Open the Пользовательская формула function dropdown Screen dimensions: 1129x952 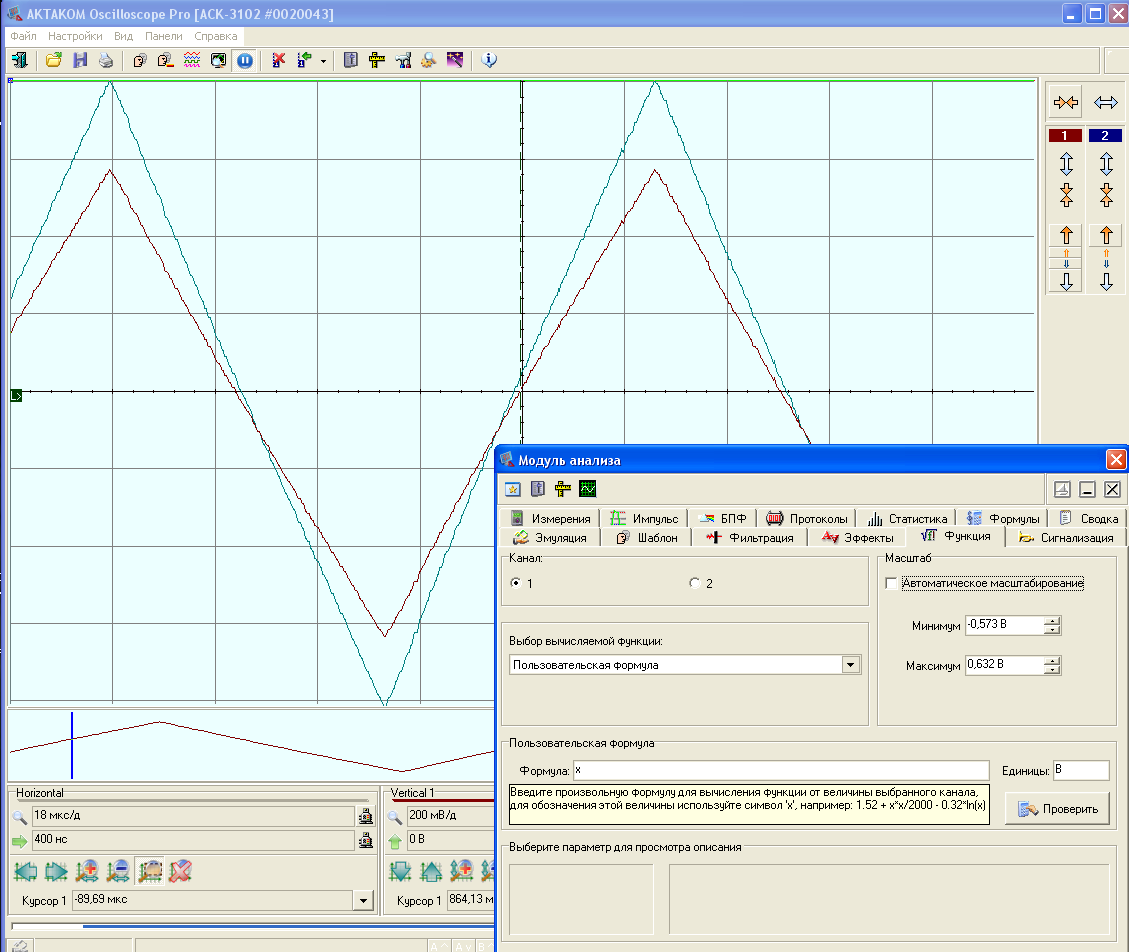pyautogui.click(x=850, y=664)
